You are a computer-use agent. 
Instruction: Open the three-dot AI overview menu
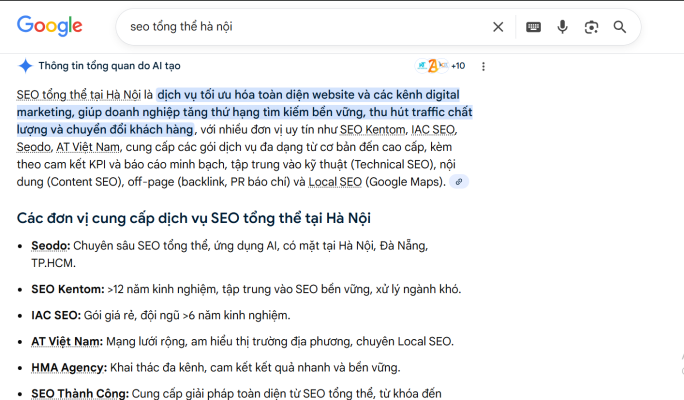coord(483,66)
